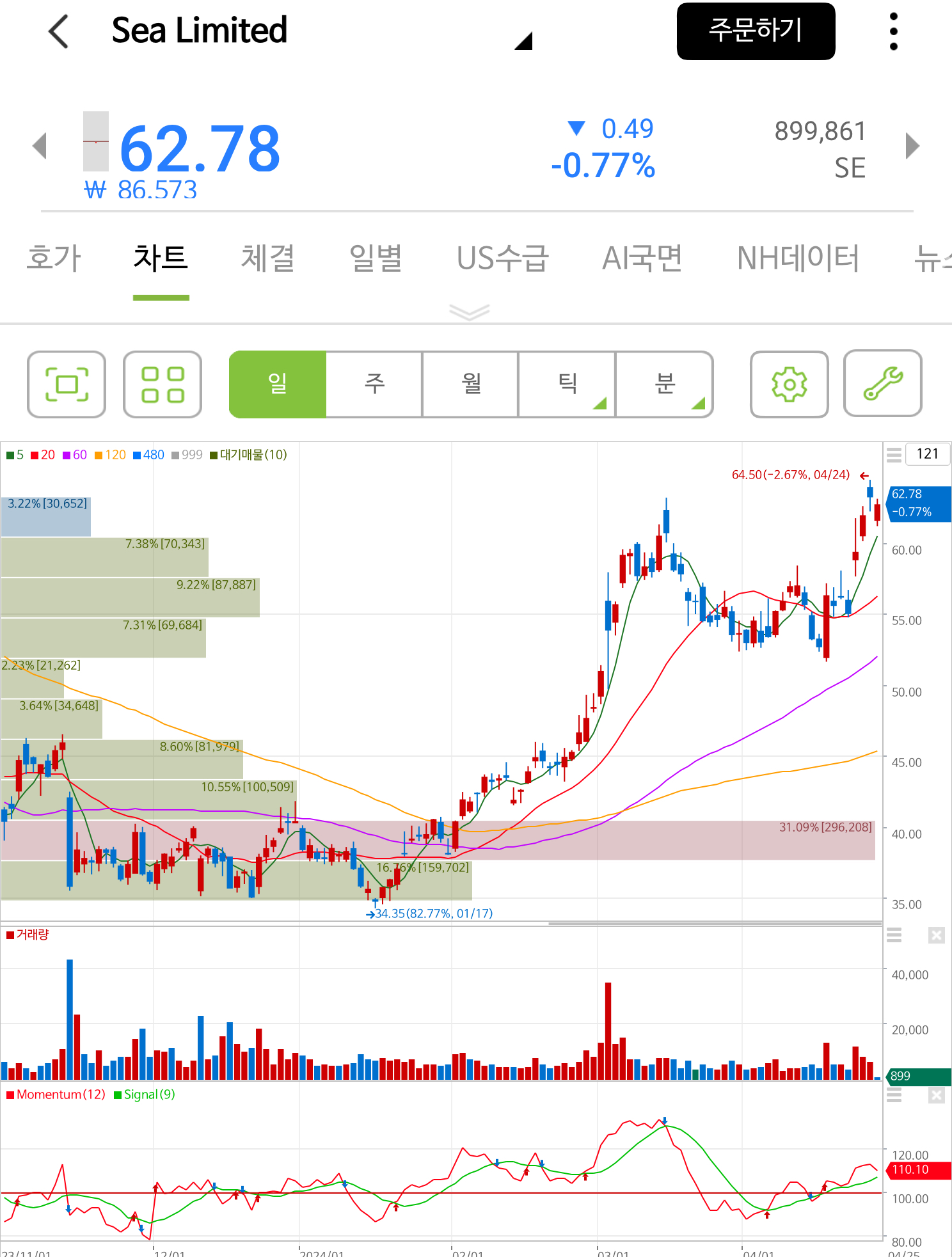Tap the 주문하기 order button

[x=756, y=31]
